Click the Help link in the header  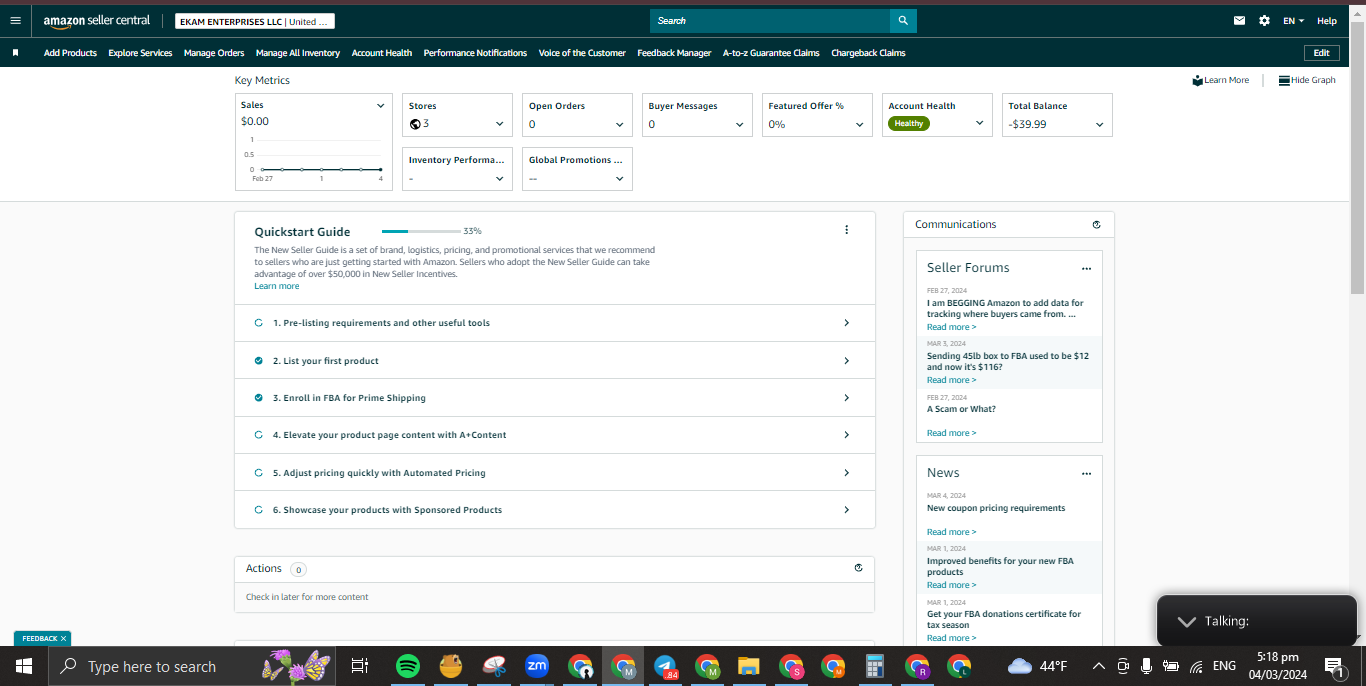point(1327,21)
